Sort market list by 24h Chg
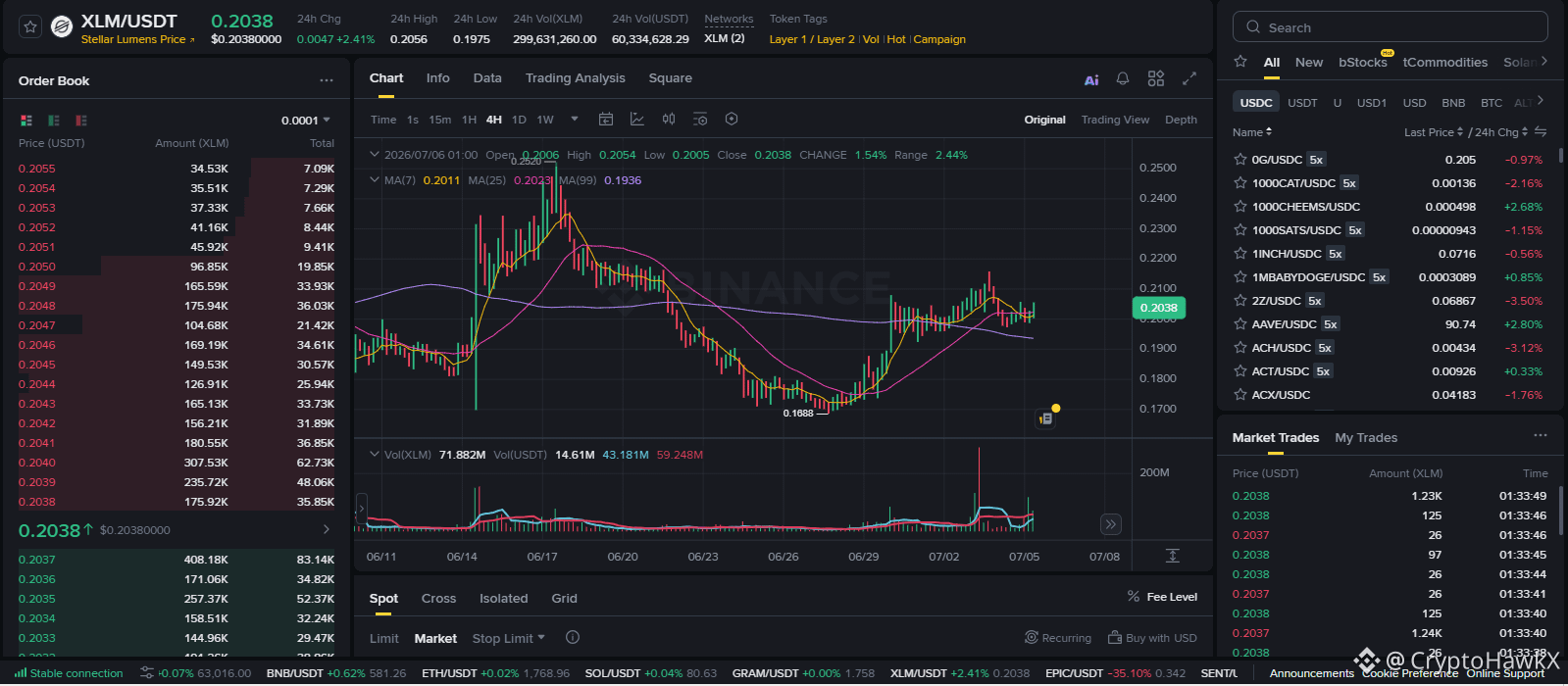Image resolution: width=1568 pixels, height=686 pixels. 1501,132
